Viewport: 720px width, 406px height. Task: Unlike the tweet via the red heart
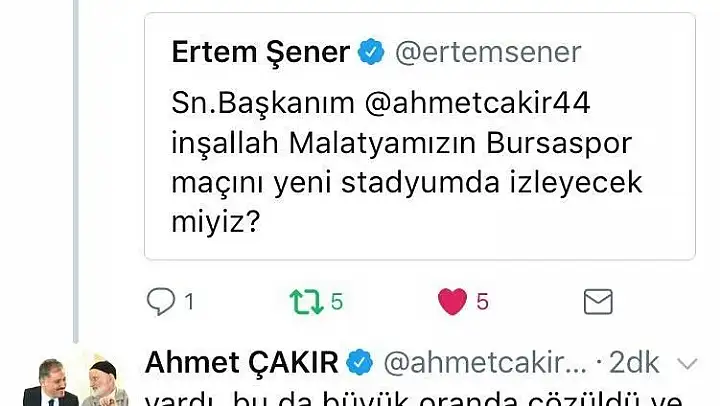(x=452, y=301)
